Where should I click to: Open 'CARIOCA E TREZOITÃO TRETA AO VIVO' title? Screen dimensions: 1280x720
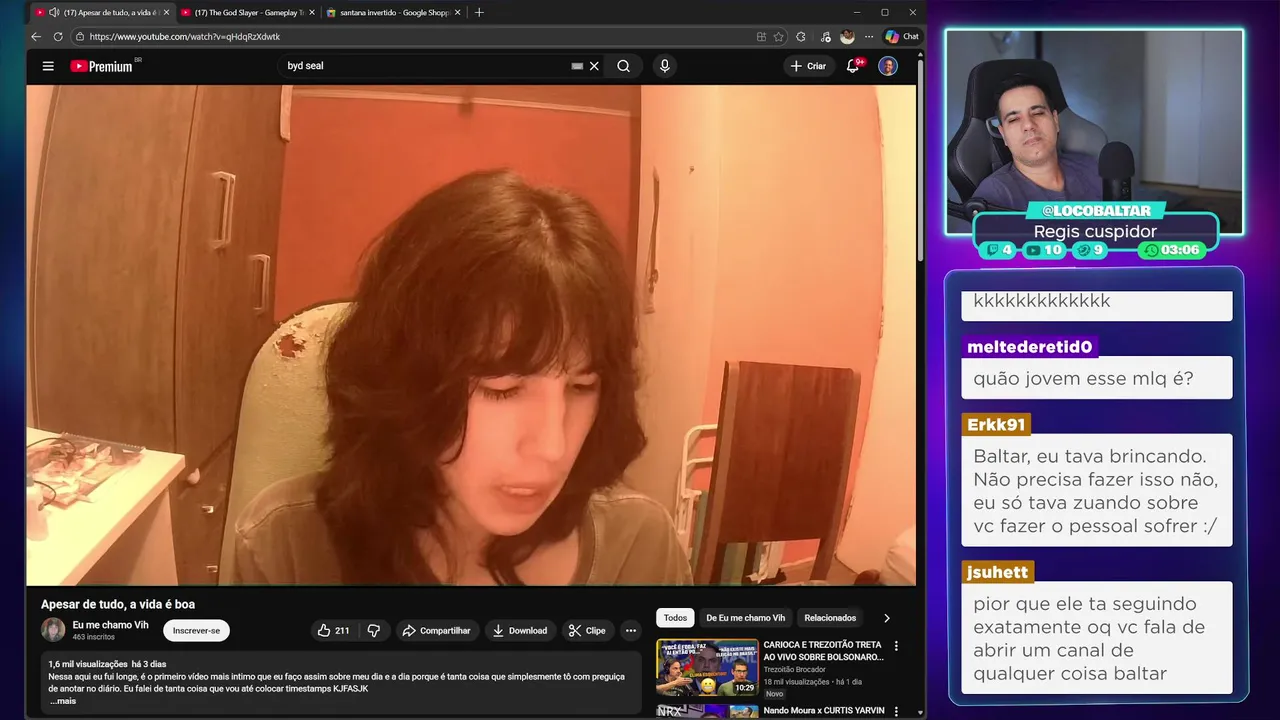point(823,651)
